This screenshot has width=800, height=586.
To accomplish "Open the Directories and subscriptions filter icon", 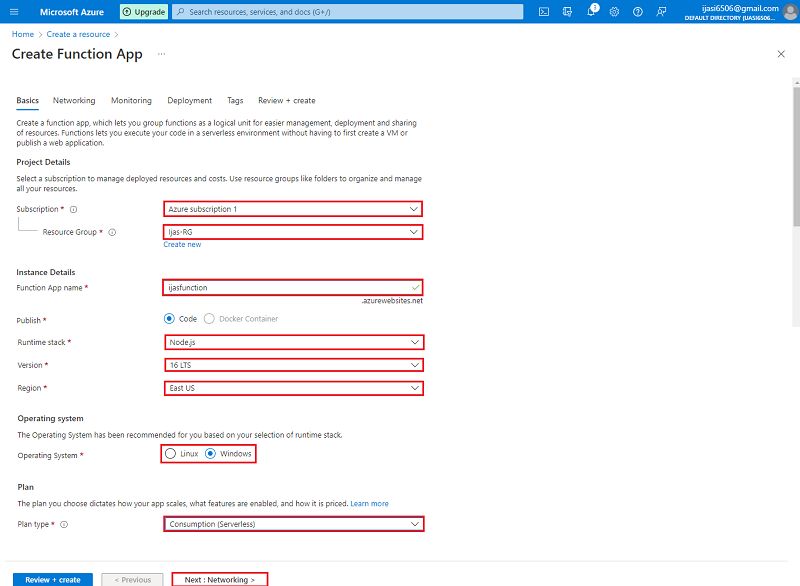I will coord(567,11).
